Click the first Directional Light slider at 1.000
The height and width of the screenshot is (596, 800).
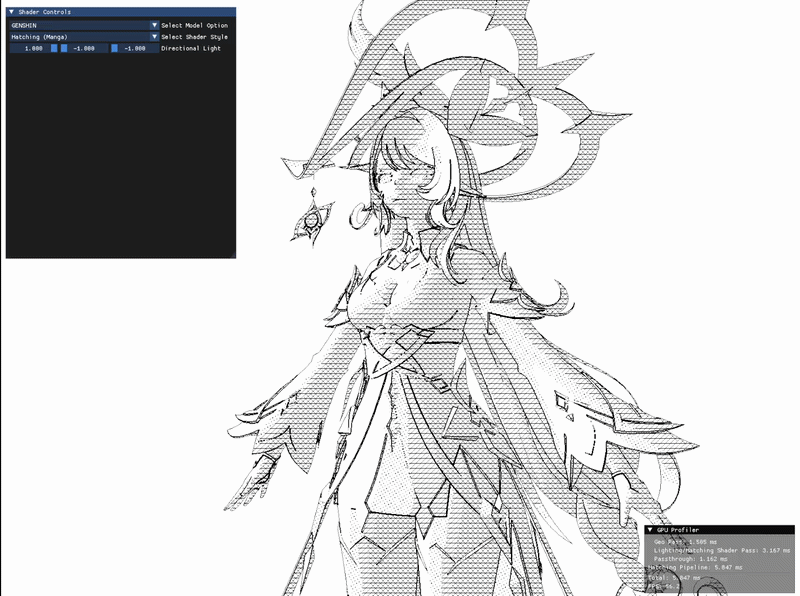pyautogui.click(x=34, y=48)
